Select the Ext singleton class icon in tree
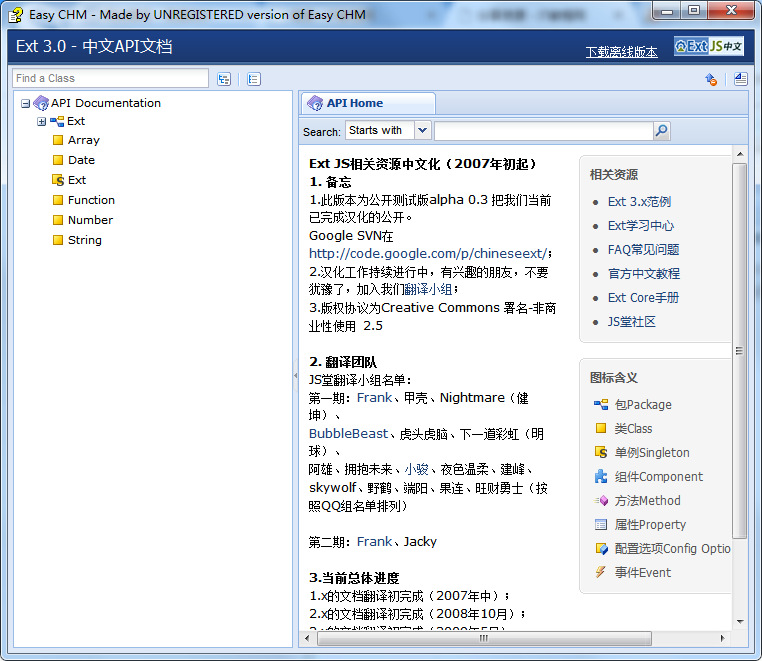Screen dimensions: 762x661 click(58, 180)
